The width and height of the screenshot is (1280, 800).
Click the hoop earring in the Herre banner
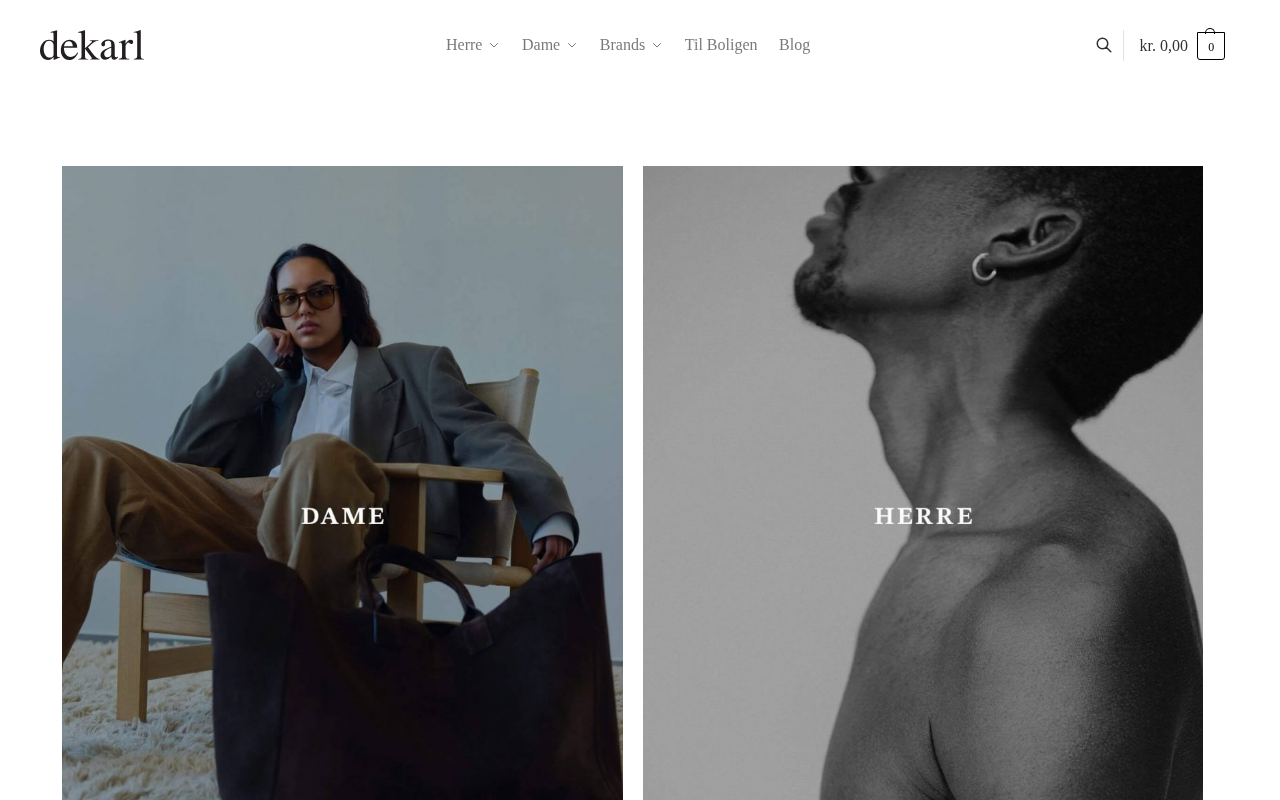pyautogui.click(x=985, y=266)
